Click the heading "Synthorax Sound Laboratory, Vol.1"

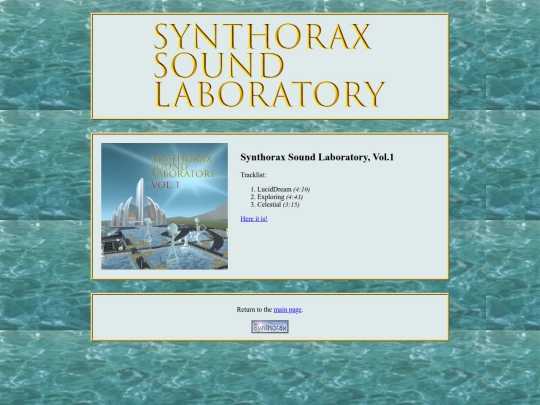coord(317,157)
